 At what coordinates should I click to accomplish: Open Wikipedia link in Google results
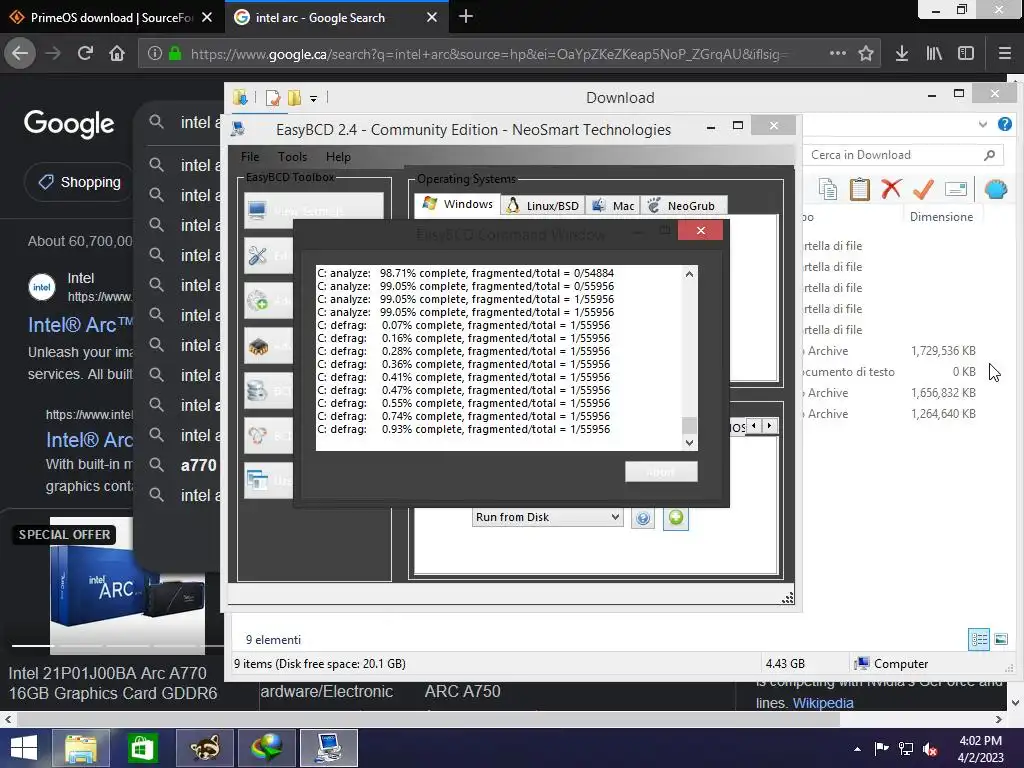click(x=823, y=703)
